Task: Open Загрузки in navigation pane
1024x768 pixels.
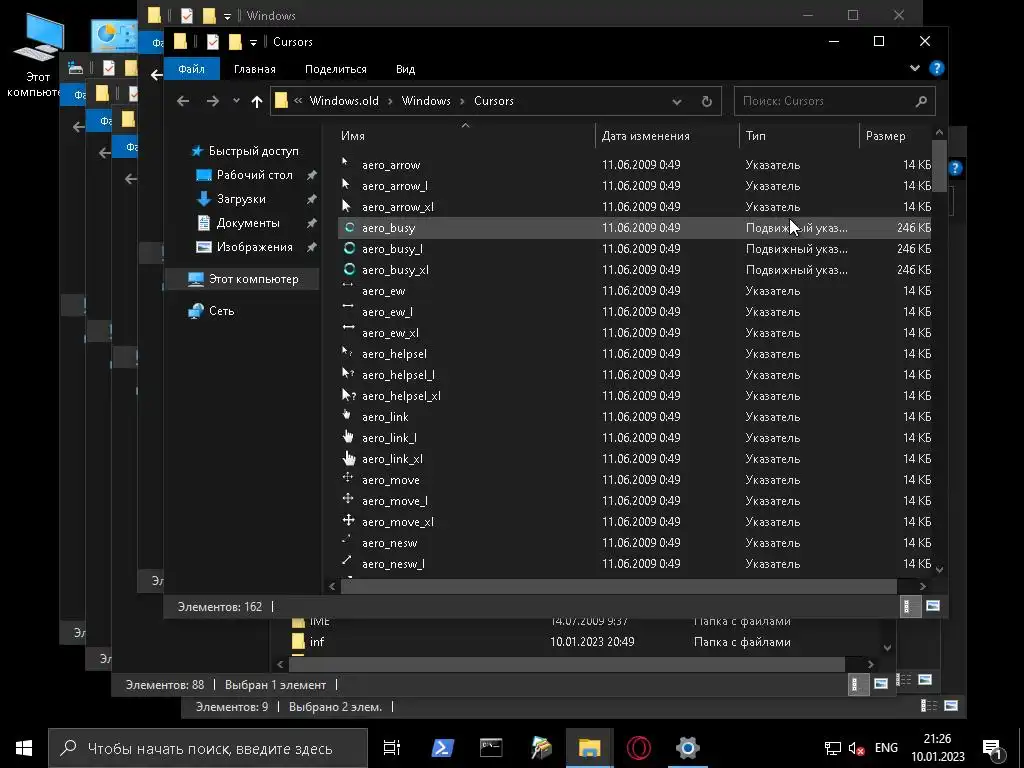Action: (x=241, y=199)
